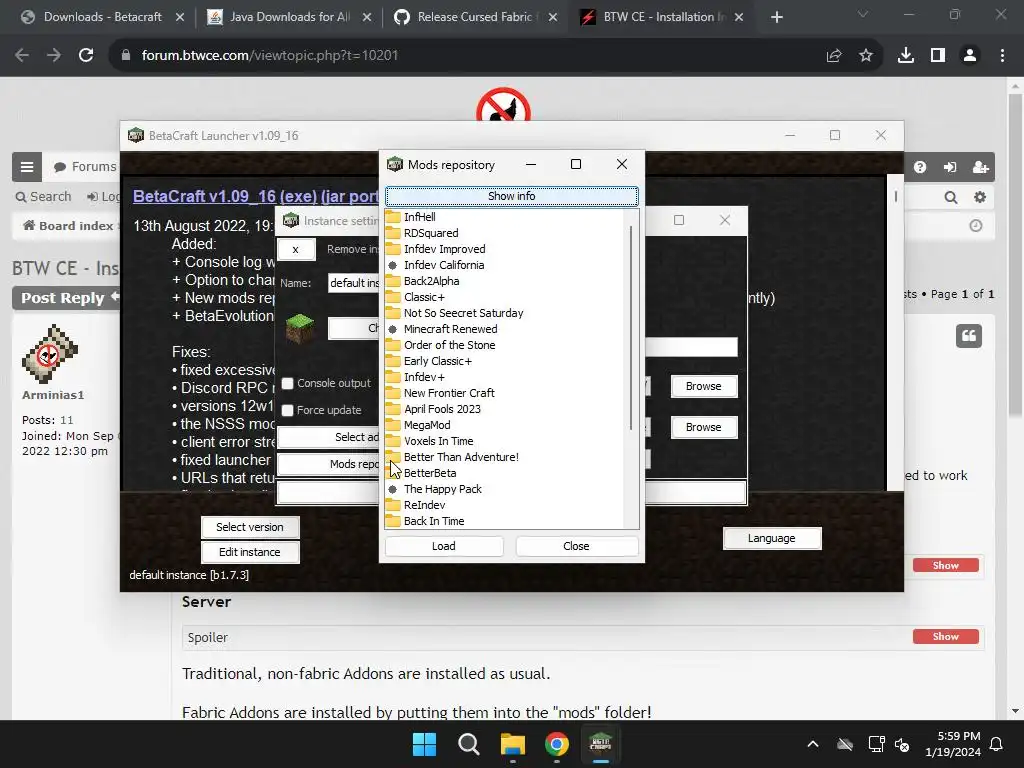Select Better Than Adventure! entry
The height and width of the screenshot is (768, 1024).
pos(461,456)
